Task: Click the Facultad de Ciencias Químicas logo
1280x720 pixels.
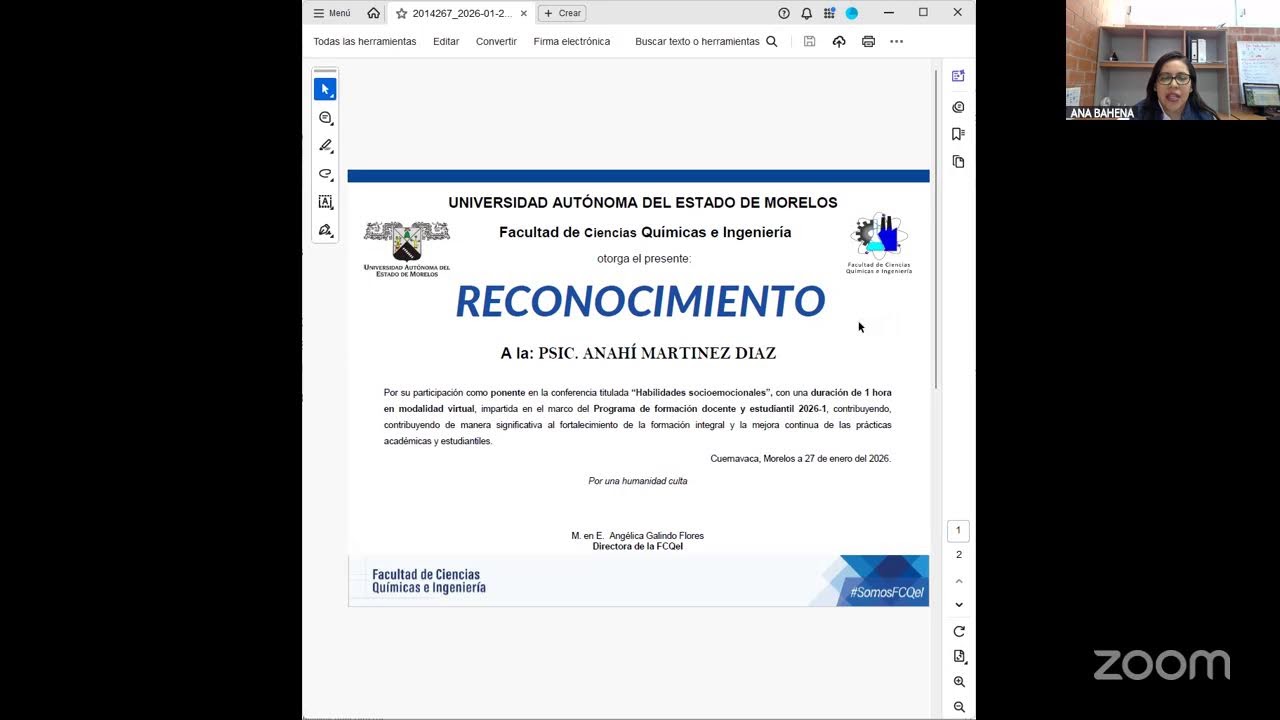Action: 879,243
